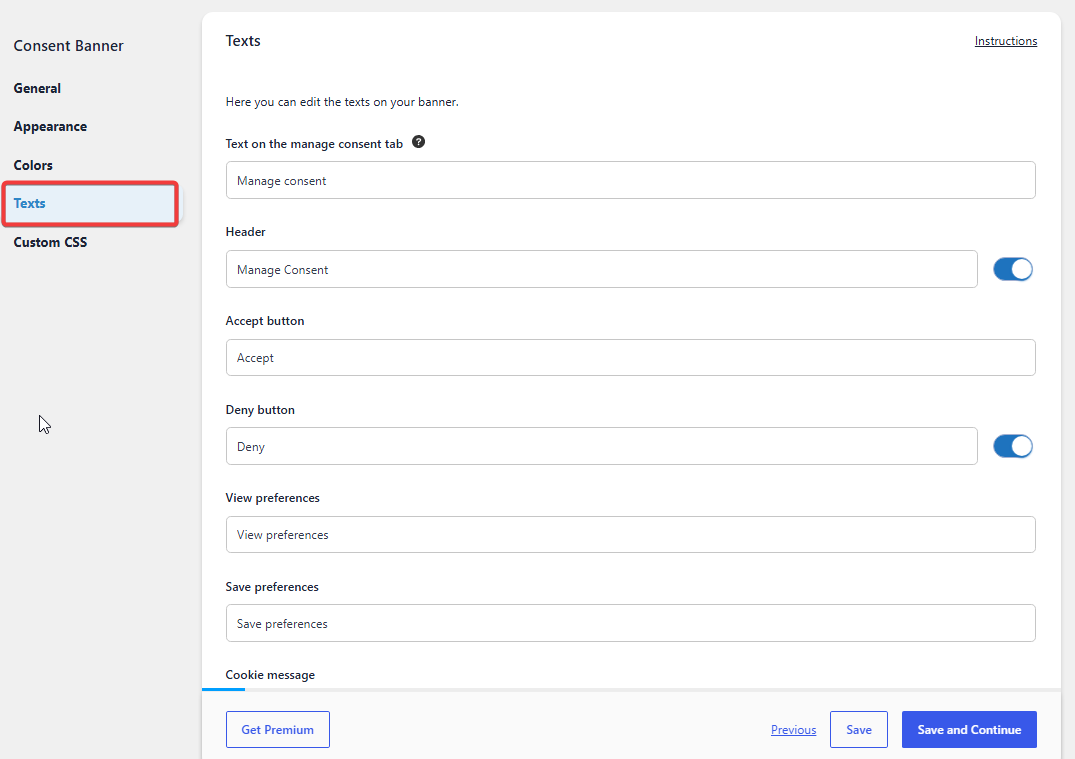Click the 'Here you can edit the texts' description
This screenshot has height=759, width=1075.
click(x=342, y=102)
